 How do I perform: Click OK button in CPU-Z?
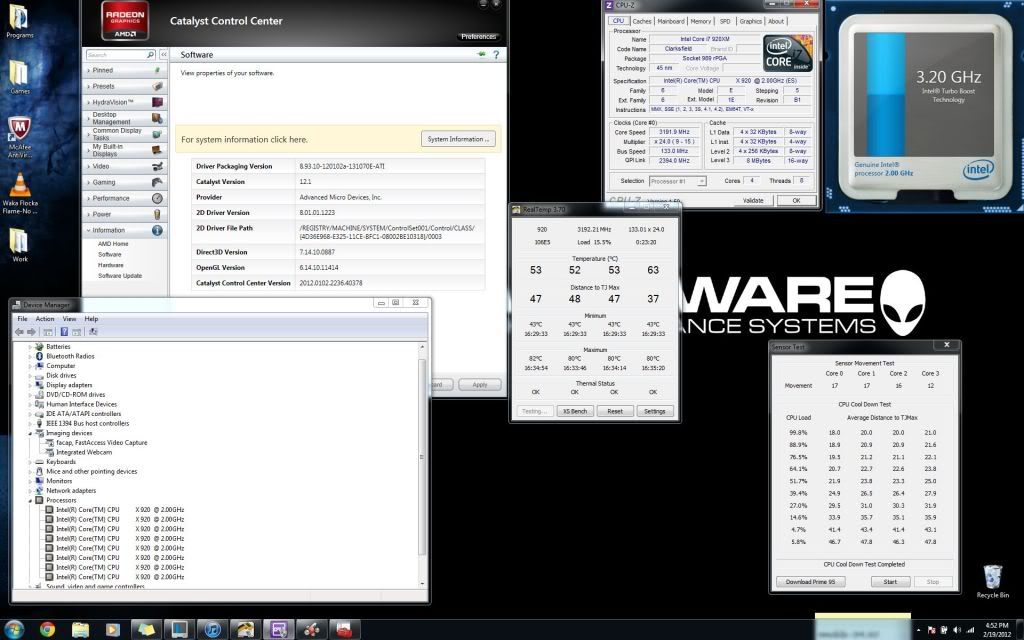coord(796,200)
